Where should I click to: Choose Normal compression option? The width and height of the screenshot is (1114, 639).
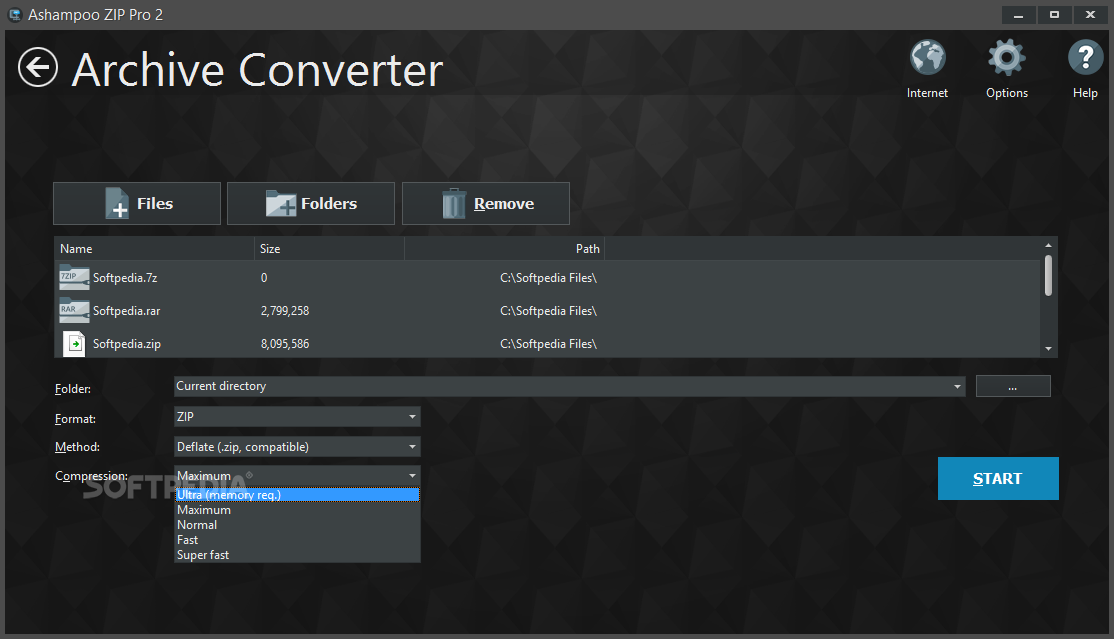click(x=297, y=525)
